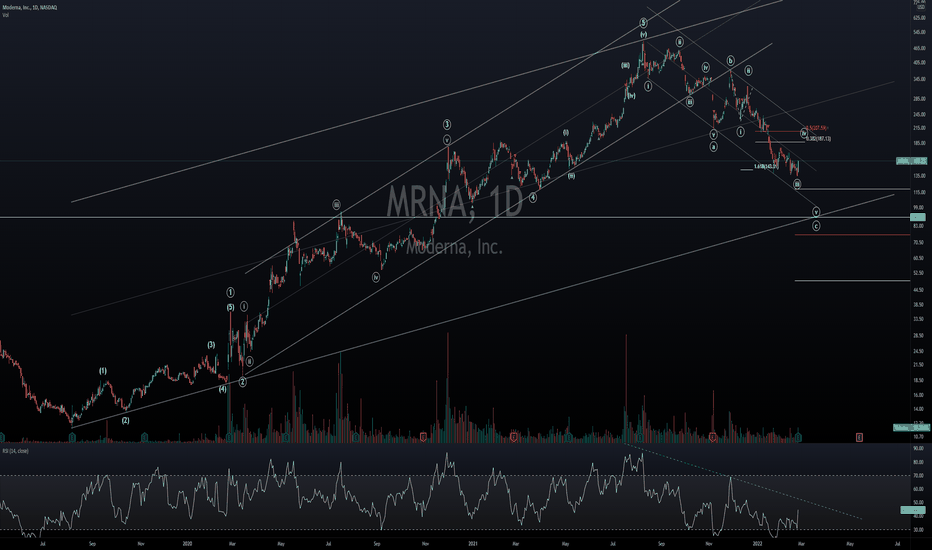Viewport: 932px width, 550px height.
Task: Click the 2020 label on time axis
Action: (187, 543)
